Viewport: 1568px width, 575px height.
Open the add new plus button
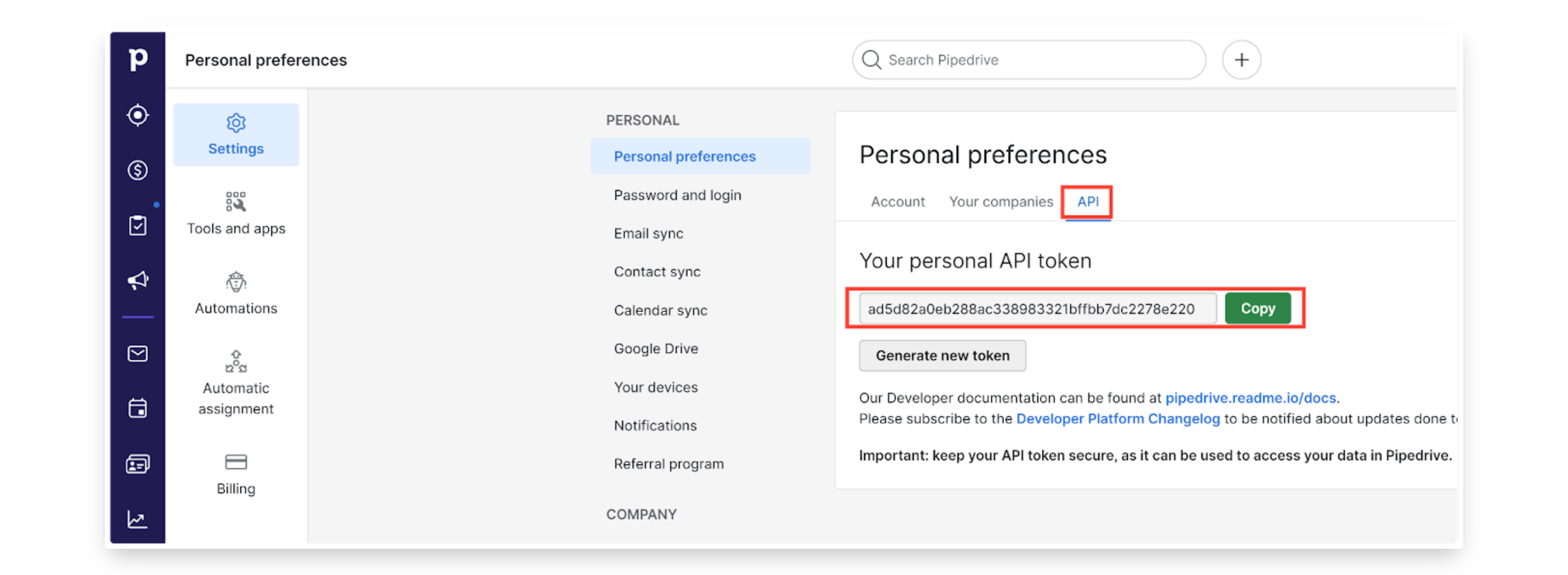click(x=1241, y=59)
